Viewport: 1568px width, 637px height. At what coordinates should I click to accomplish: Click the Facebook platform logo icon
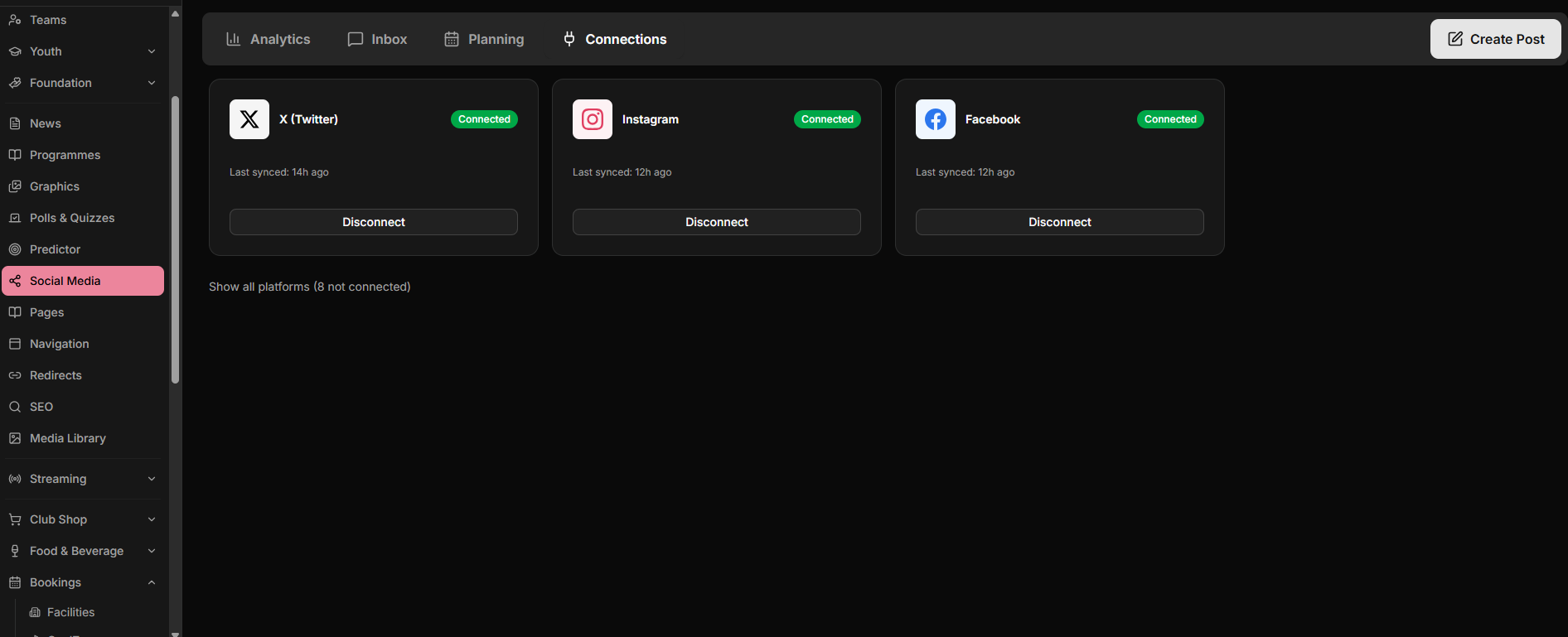(x=936, y=119)
